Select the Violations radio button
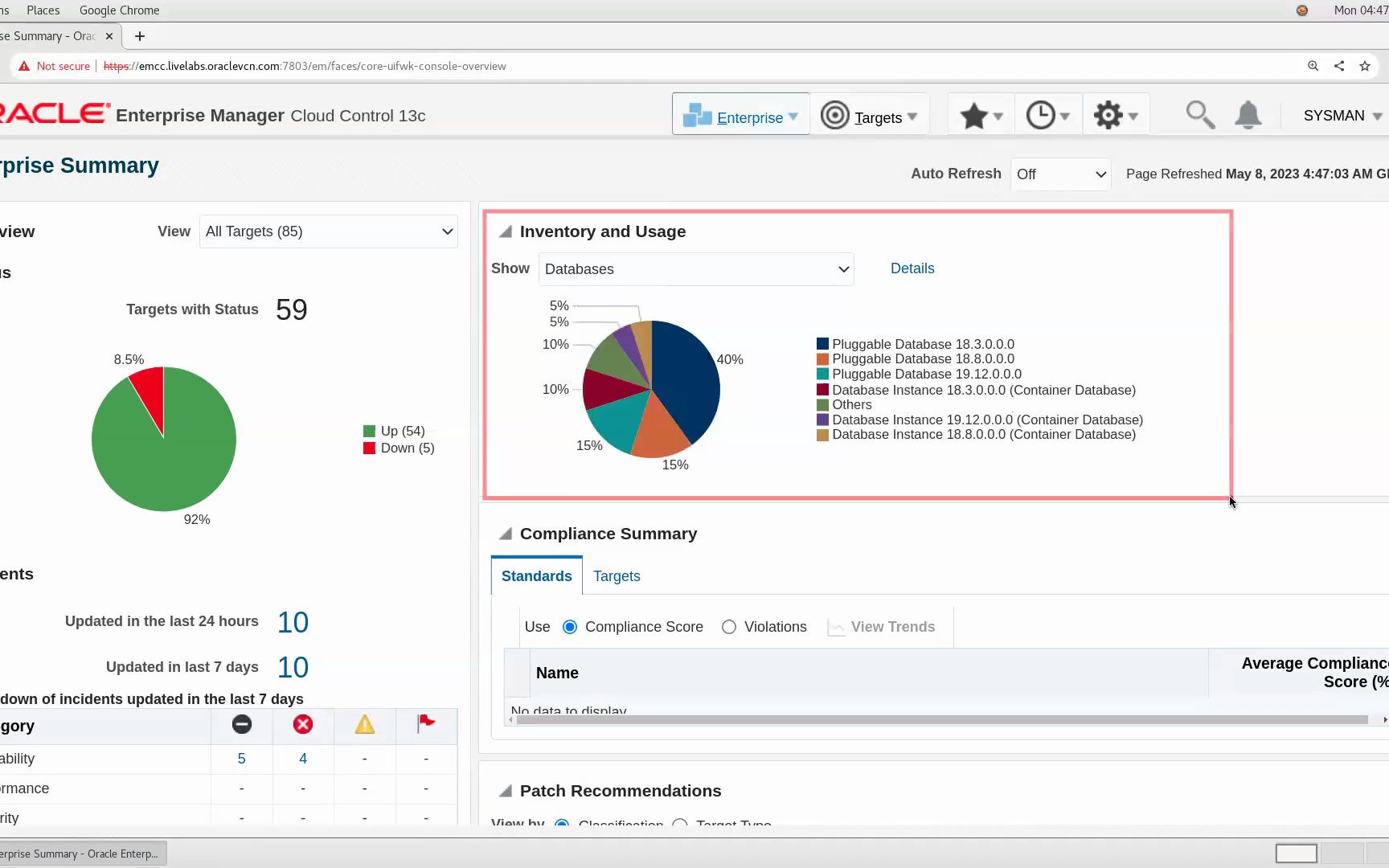Viewport: 1389px width, 868px height. [729, 627]
